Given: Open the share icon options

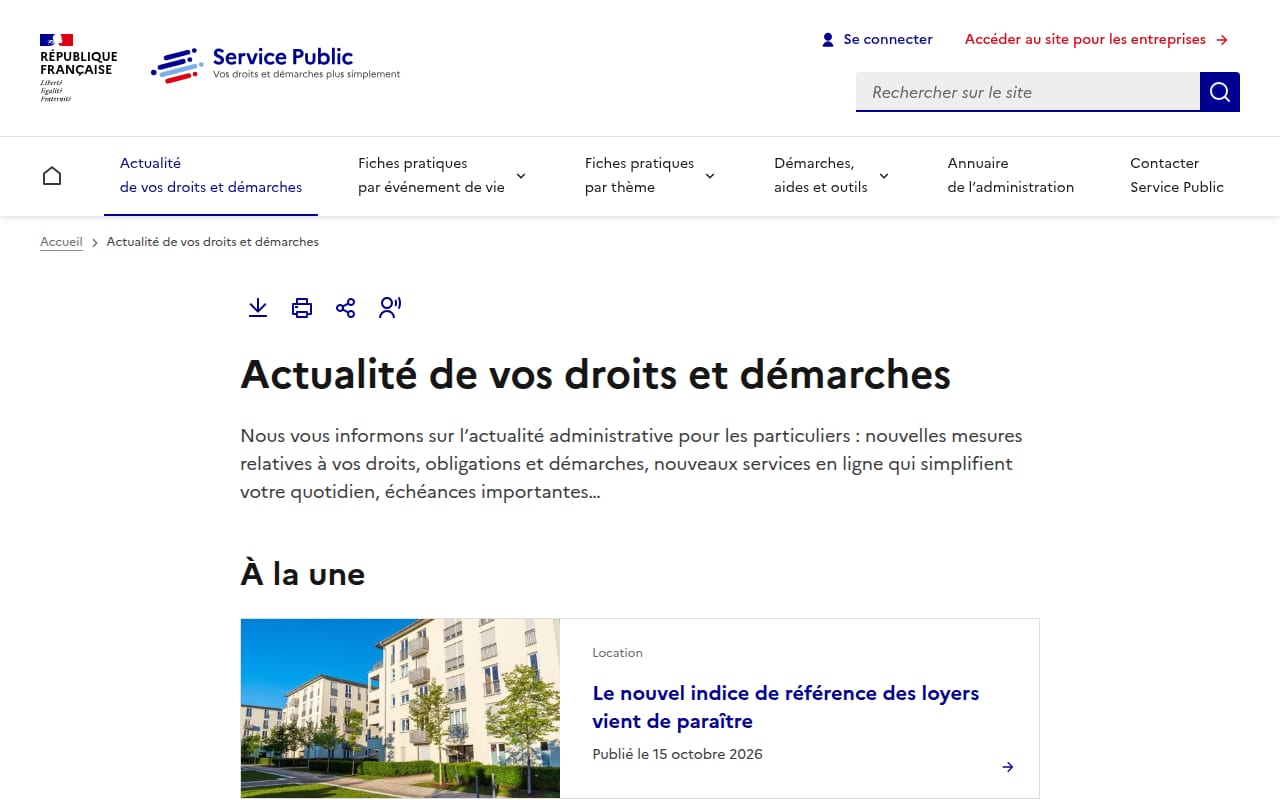Looking at the screenshot, I should (x=346, y=308).
